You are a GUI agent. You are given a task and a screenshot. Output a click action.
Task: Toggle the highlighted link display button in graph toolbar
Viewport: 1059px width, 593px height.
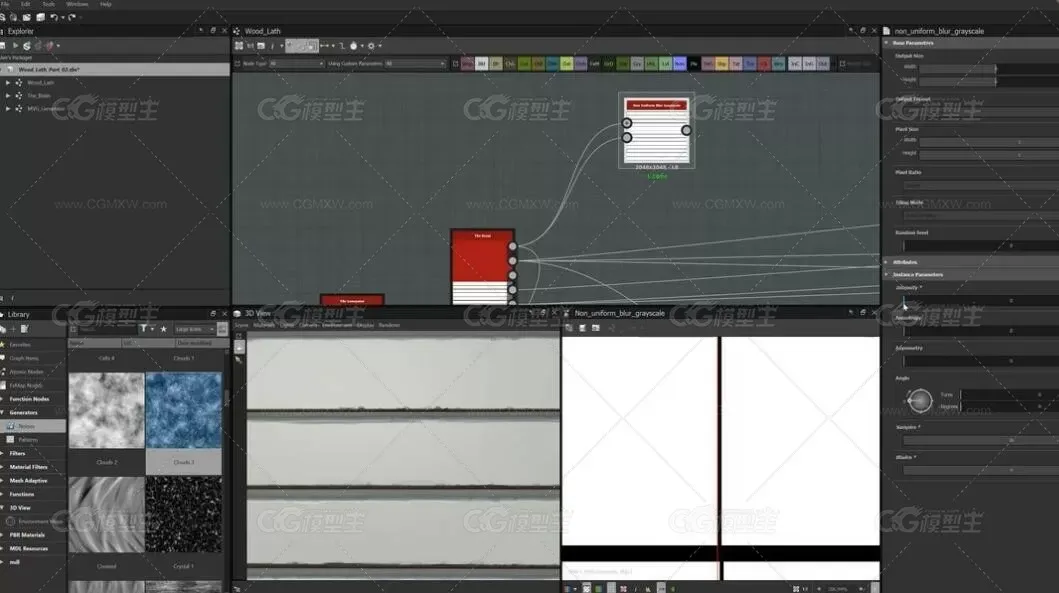point(301,46)
